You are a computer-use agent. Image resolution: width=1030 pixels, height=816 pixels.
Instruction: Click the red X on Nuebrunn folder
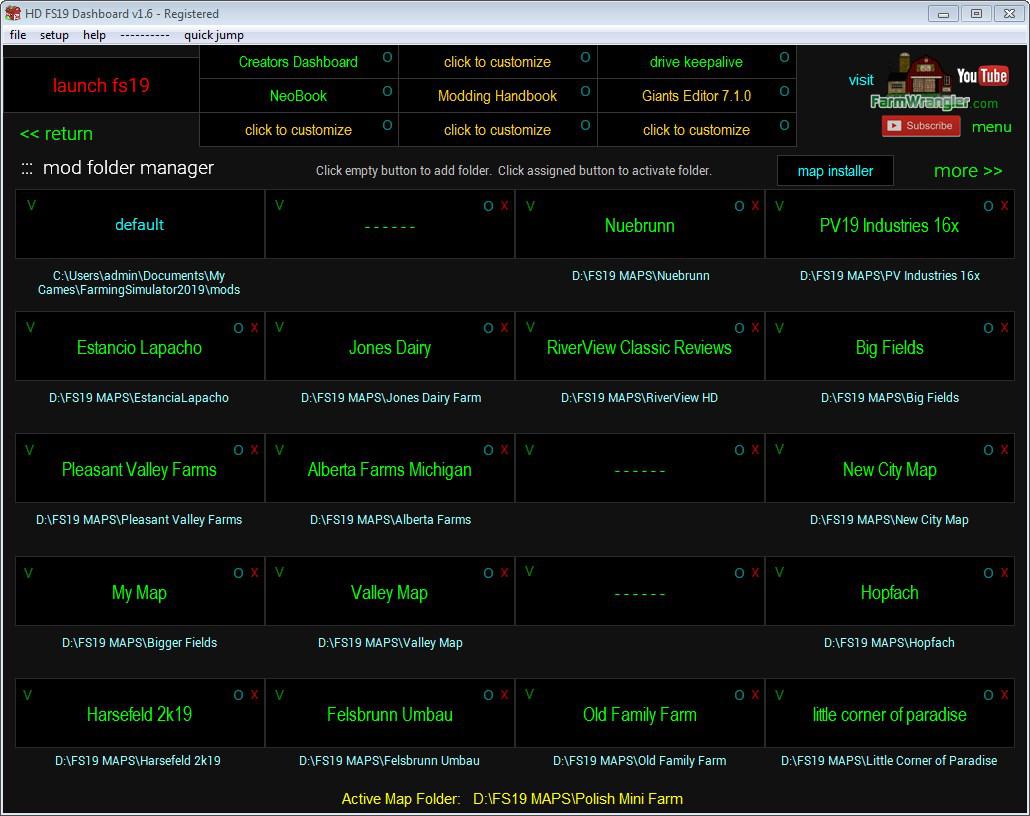(755, 206)
